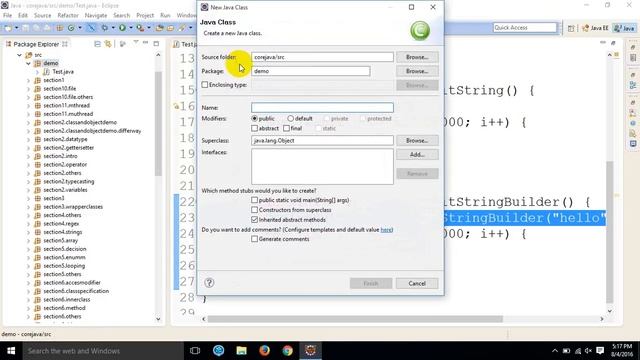Open Package Explorer View Menu triangle
The width and height of the screenshot is (640, 360).
[x=136, y=43]
